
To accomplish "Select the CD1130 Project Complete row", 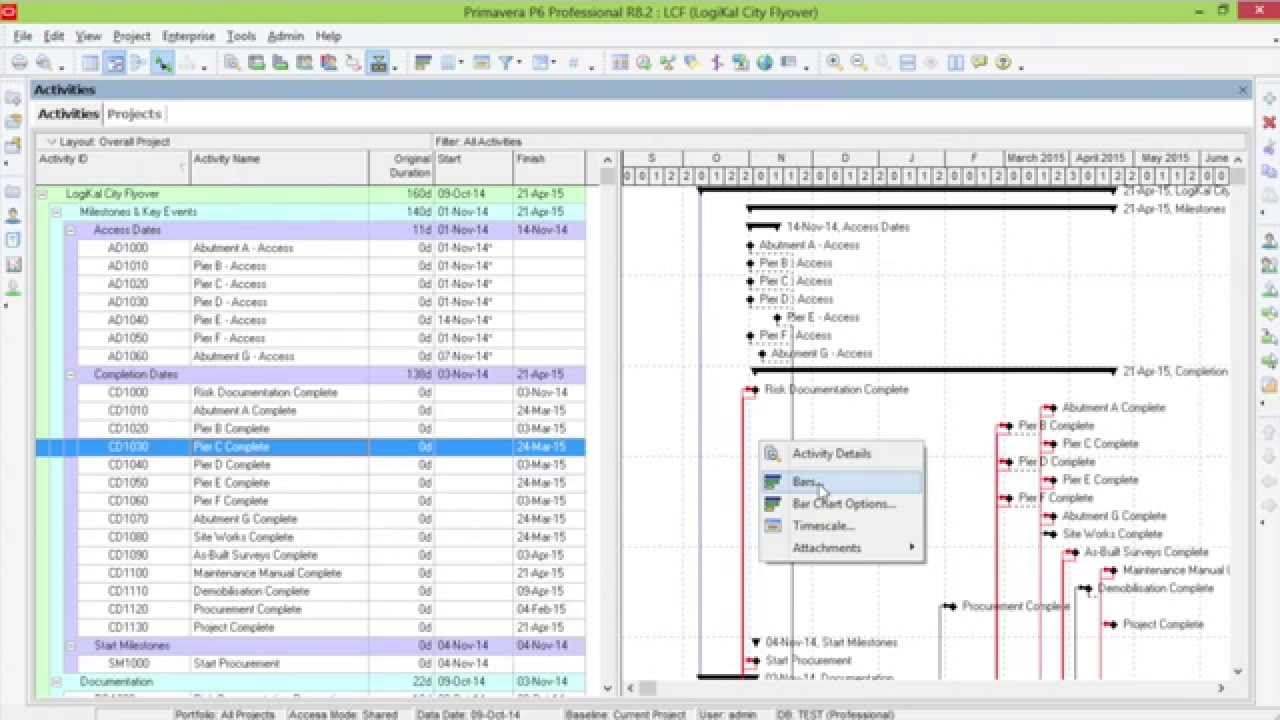I will pyautogui.click(x=311, y=628).
